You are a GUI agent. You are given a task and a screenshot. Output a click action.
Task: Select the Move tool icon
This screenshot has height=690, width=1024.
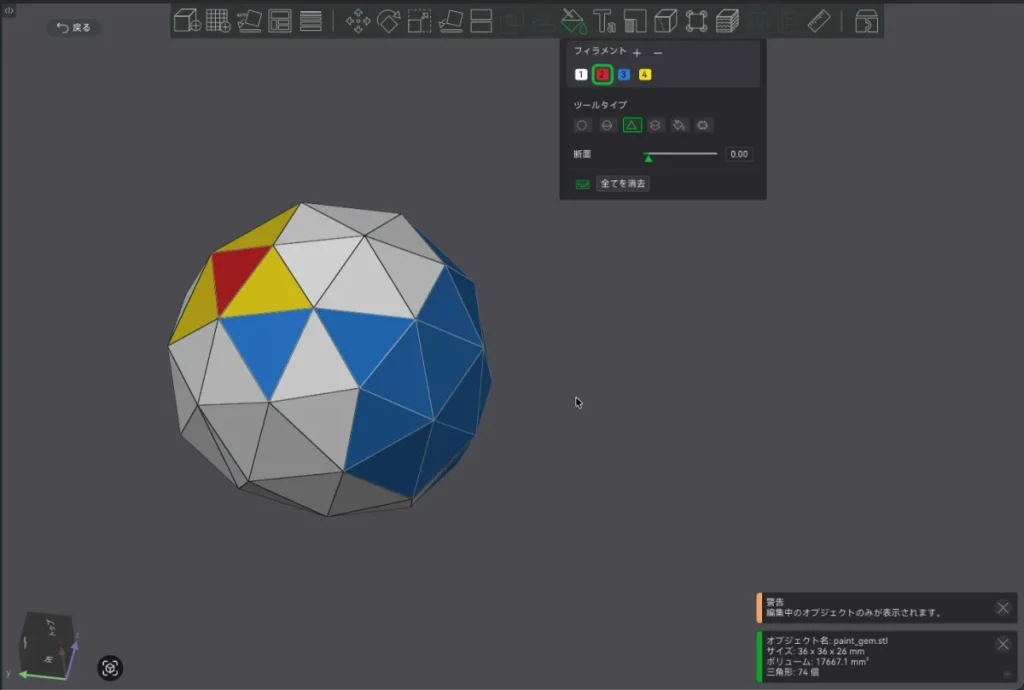coord(358,21)
